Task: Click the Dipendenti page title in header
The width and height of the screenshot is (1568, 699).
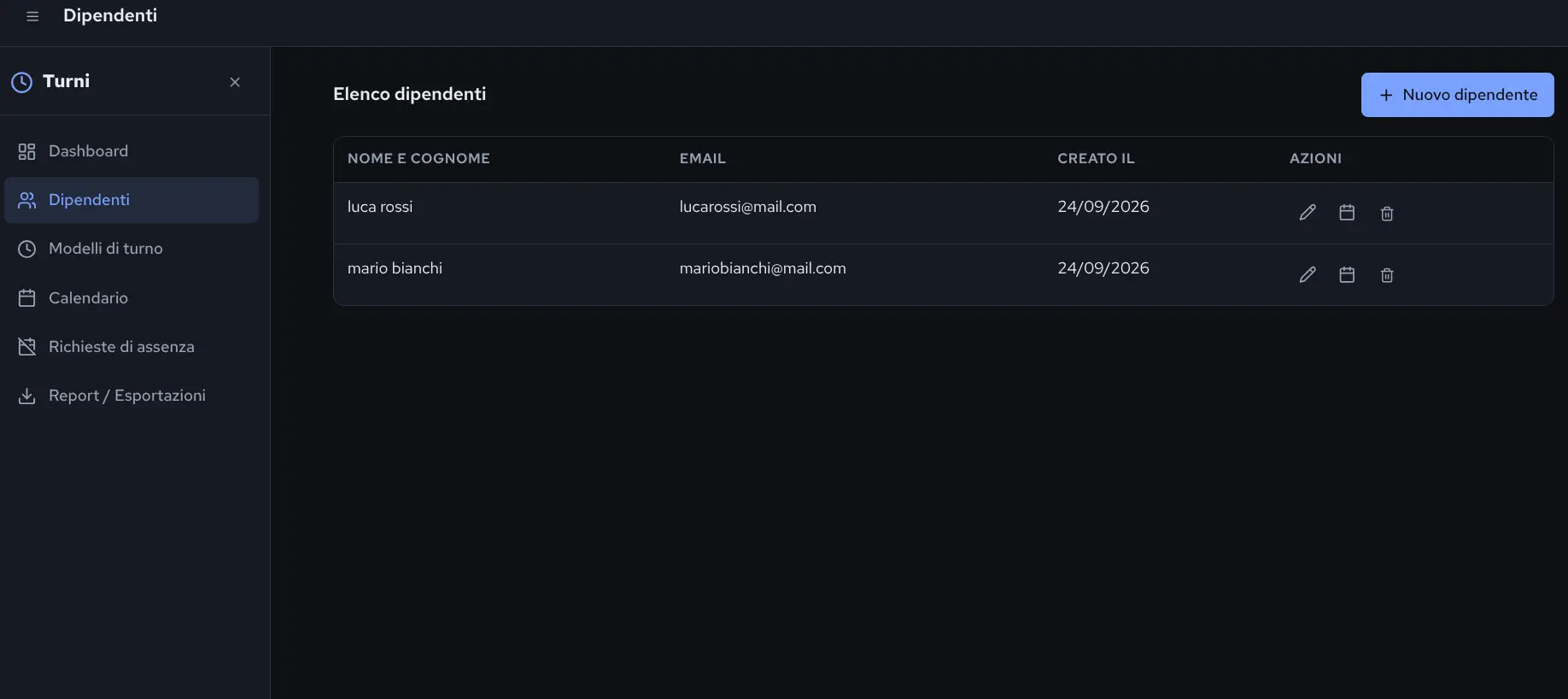Action: pos(110,15)
